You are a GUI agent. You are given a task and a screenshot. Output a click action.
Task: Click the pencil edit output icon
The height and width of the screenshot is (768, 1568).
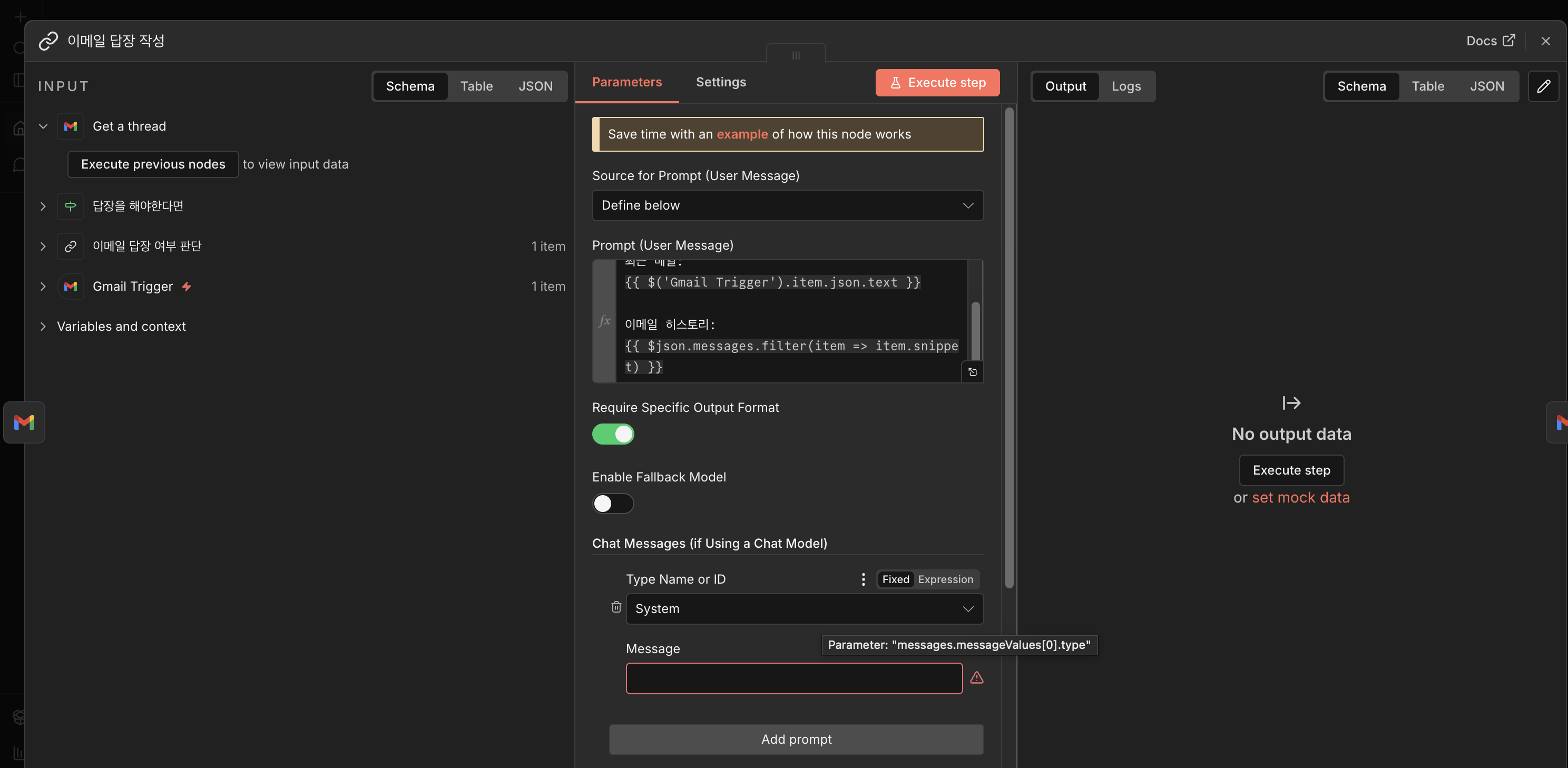pyautogui.click(x=1543, y=86)
